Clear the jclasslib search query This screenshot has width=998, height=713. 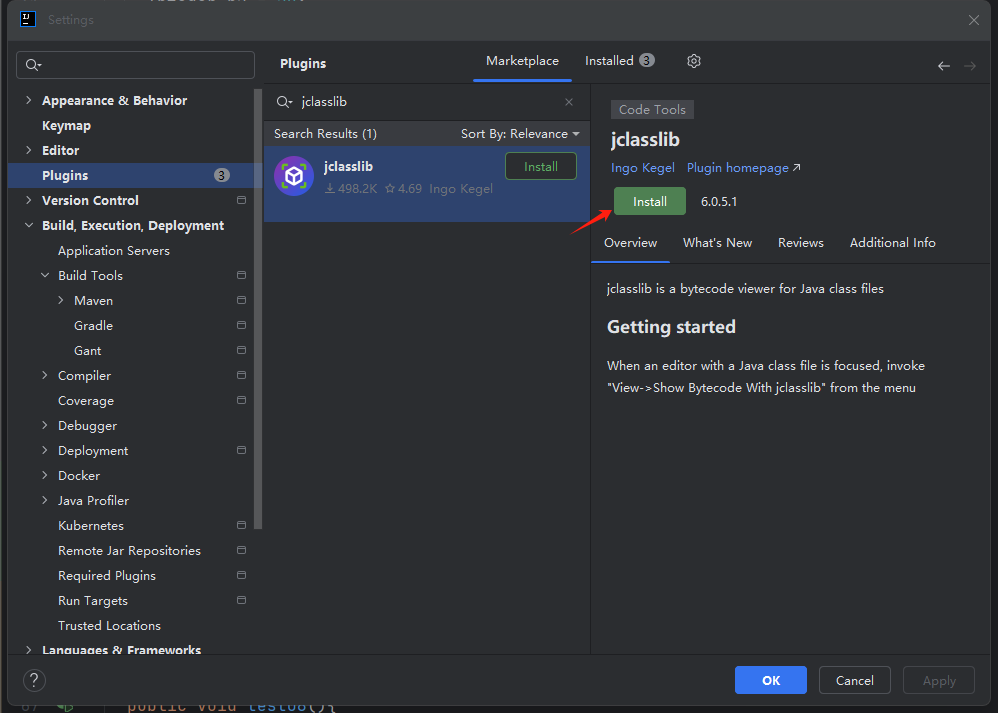(569, 102)
